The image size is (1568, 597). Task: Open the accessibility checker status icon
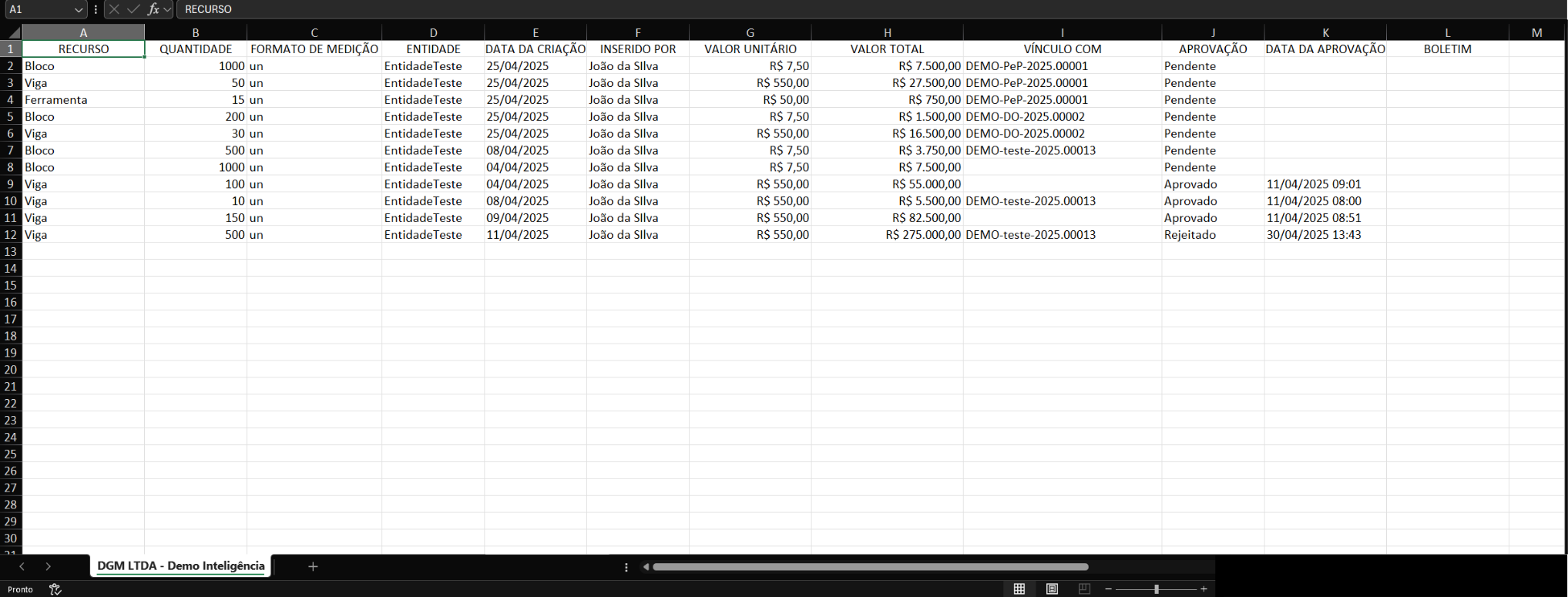[55, 589]
